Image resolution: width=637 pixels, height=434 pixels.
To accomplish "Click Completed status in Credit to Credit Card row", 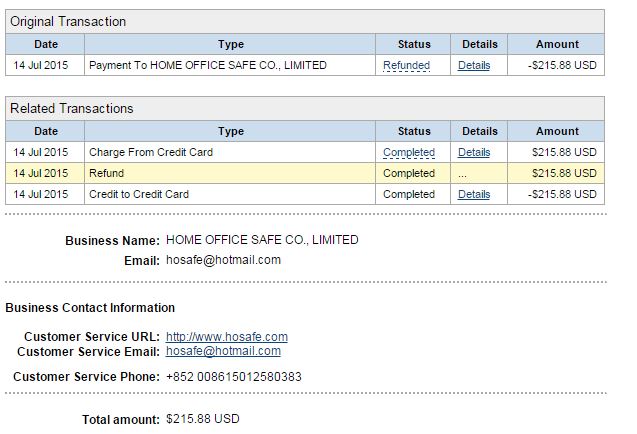I will (x=409, y=195).
